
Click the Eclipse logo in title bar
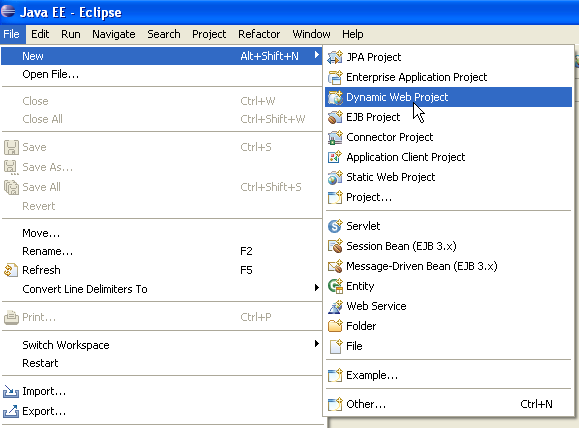pos(8,12)
